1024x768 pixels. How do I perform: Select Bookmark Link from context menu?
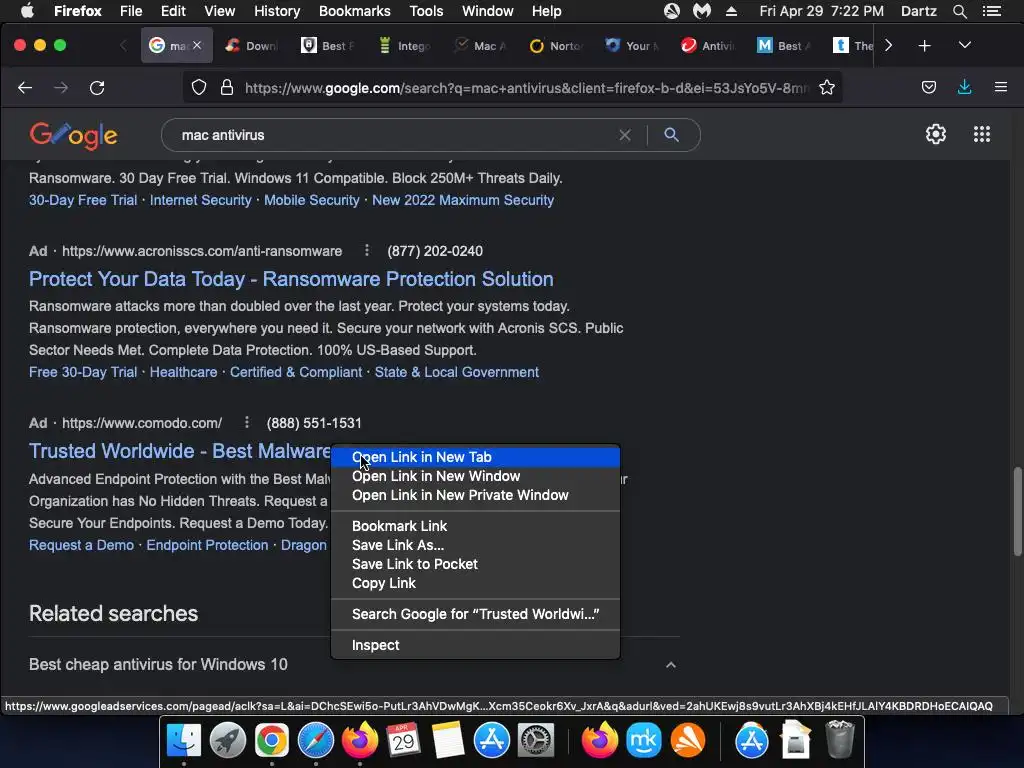coord(475,526)
